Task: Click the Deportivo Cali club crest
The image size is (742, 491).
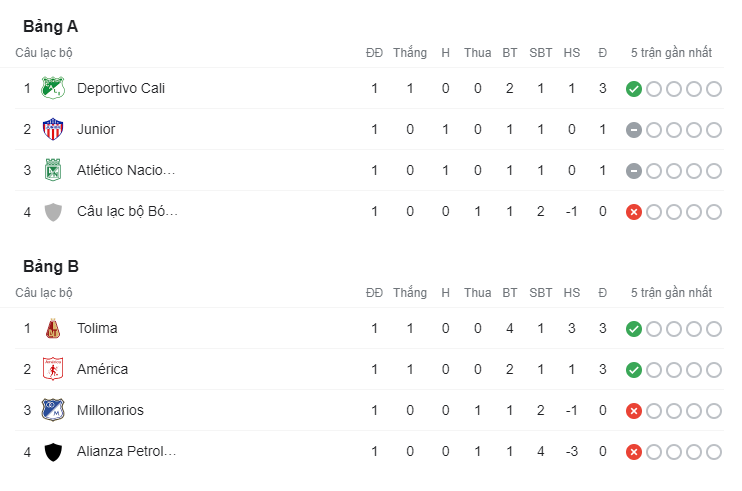Action: click(53, 88)
